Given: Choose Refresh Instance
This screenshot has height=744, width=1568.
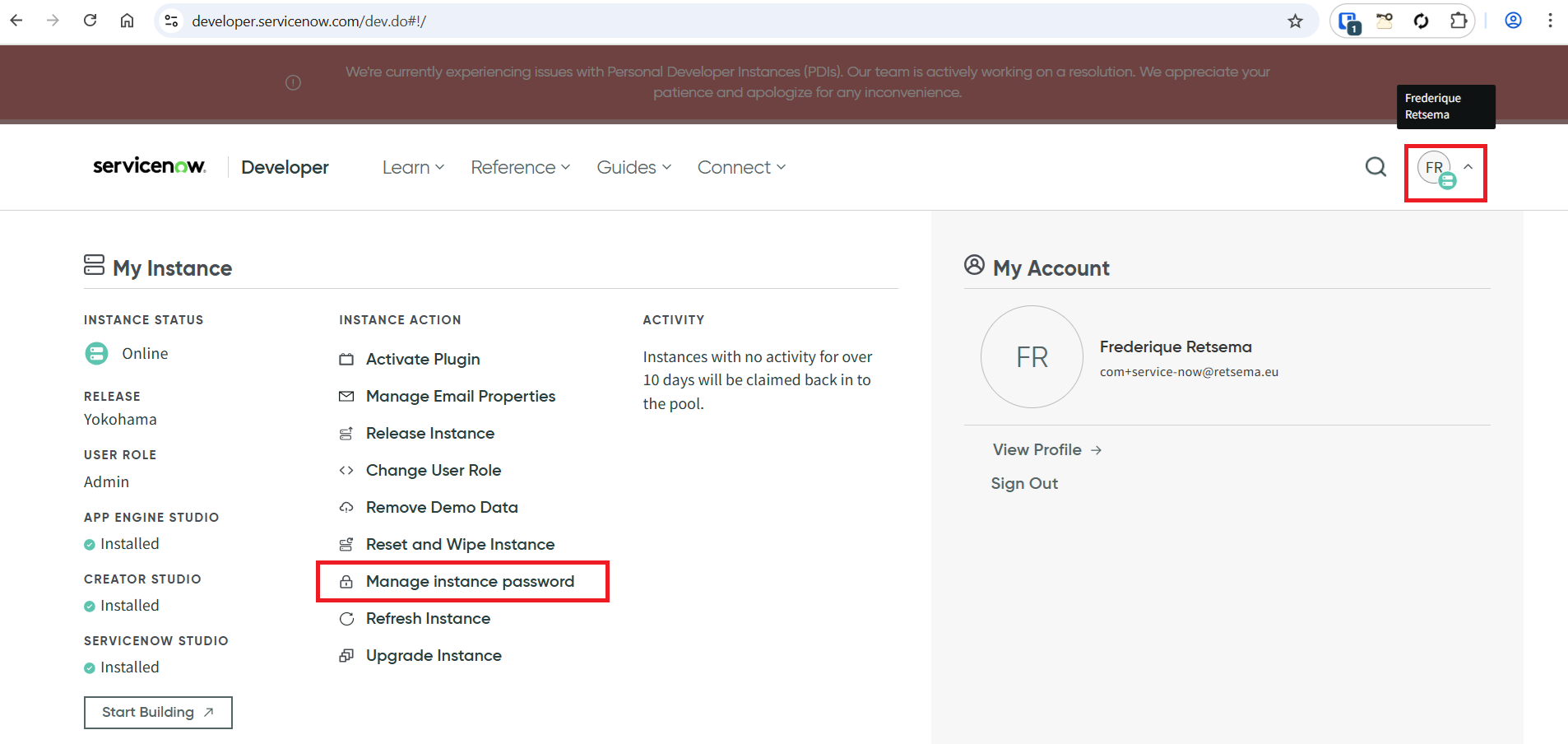Looking at the screenshot, I should click(428, 619).
